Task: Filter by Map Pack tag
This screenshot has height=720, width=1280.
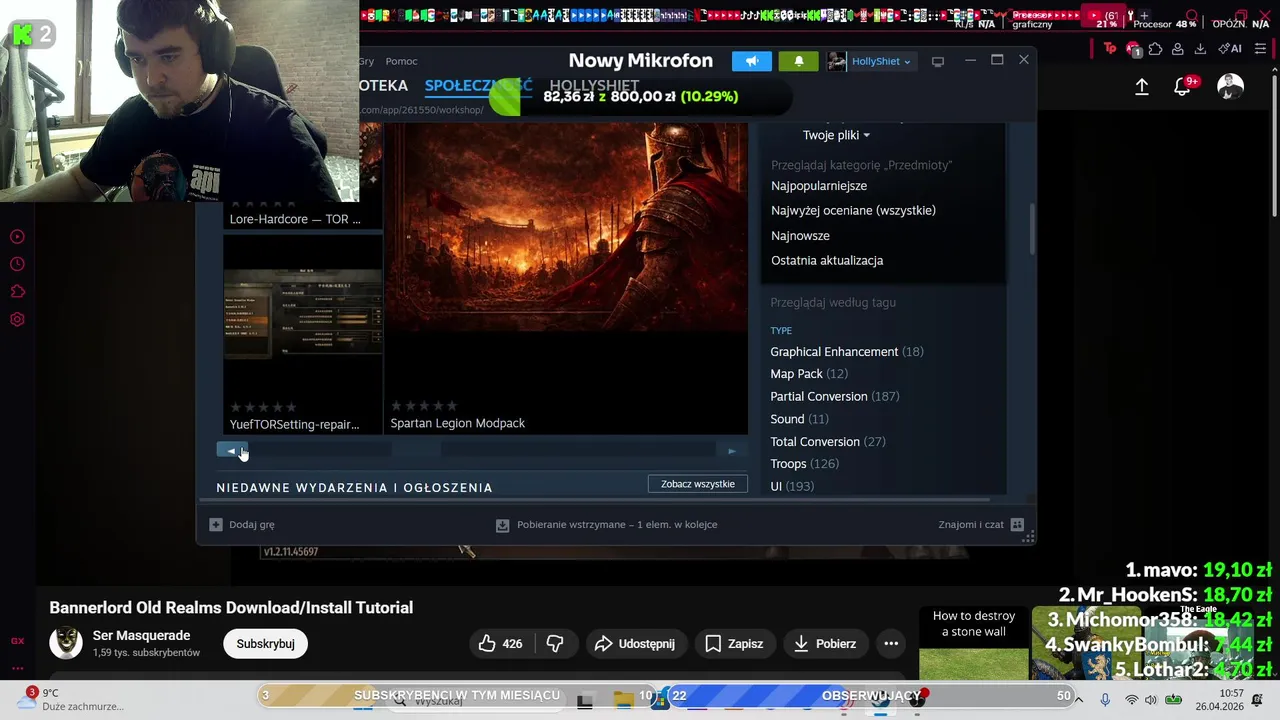Action: 809,374
